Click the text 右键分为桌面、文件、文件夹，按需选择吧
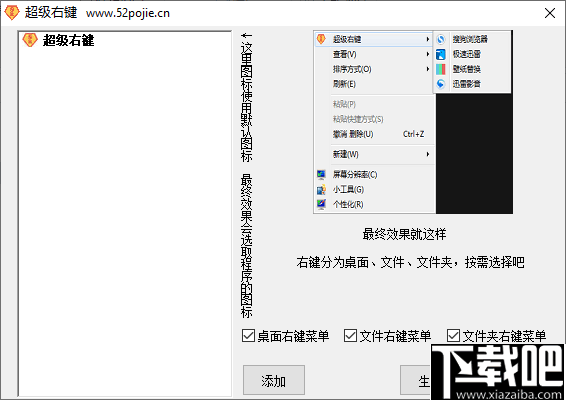Image resolution: width=566 pixels, height=400 pixels. click(x=410, y=262)
